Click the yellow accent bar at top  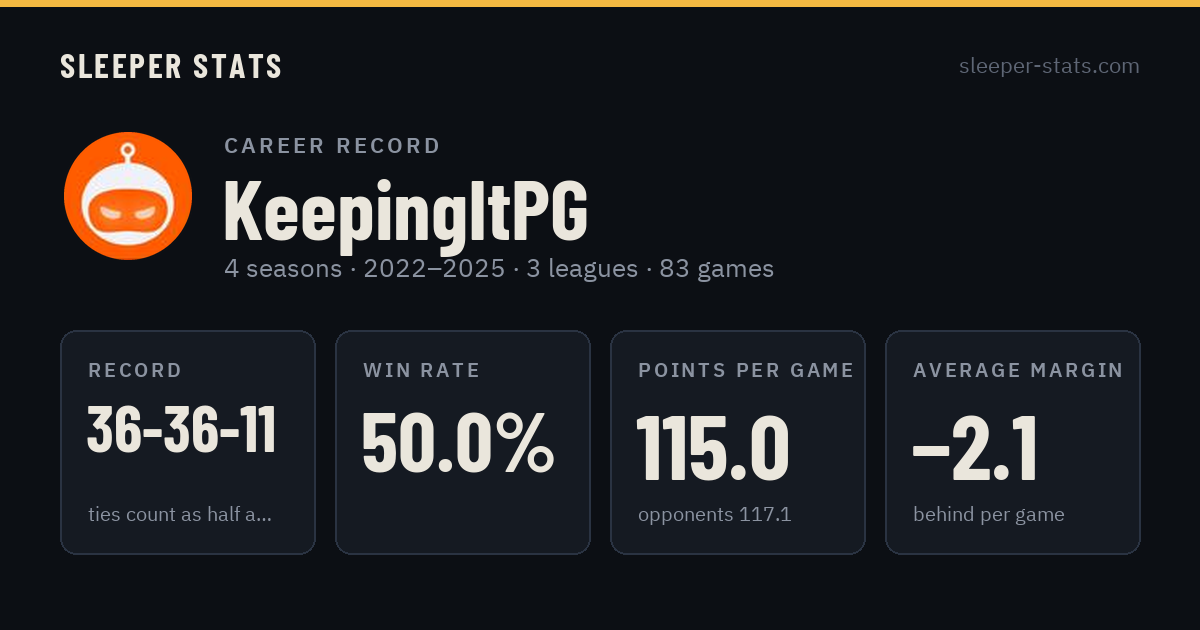(x=600, y=3)
